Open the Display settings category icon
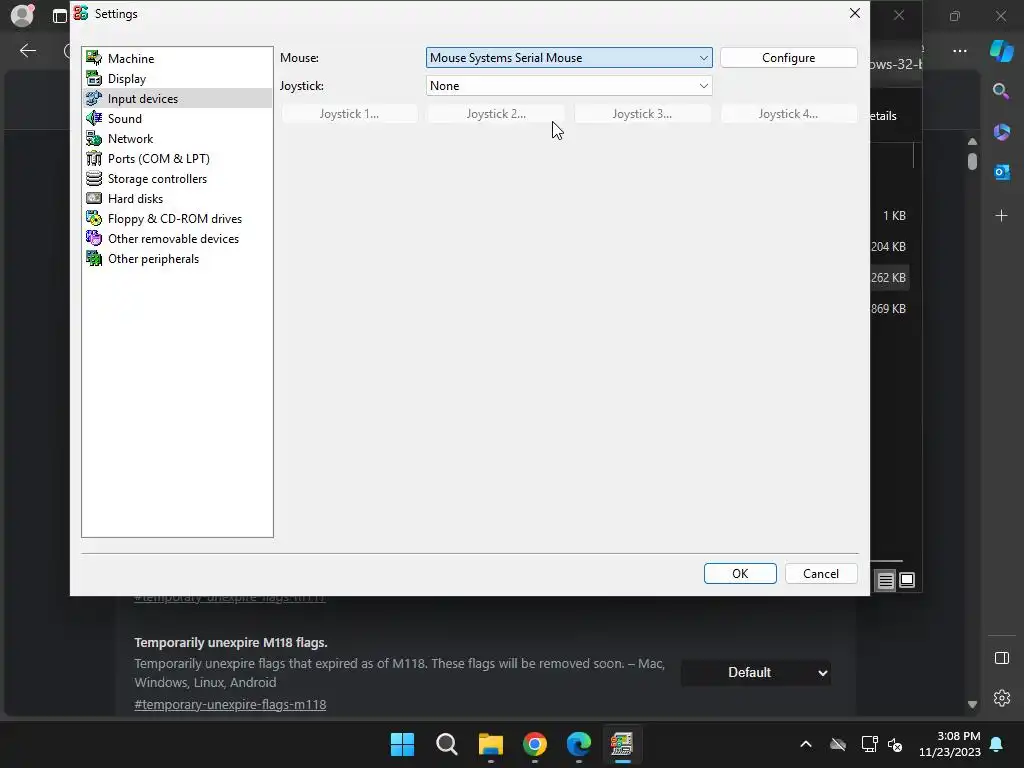This screenshot has height=768, width=1024. click(94, 78)
